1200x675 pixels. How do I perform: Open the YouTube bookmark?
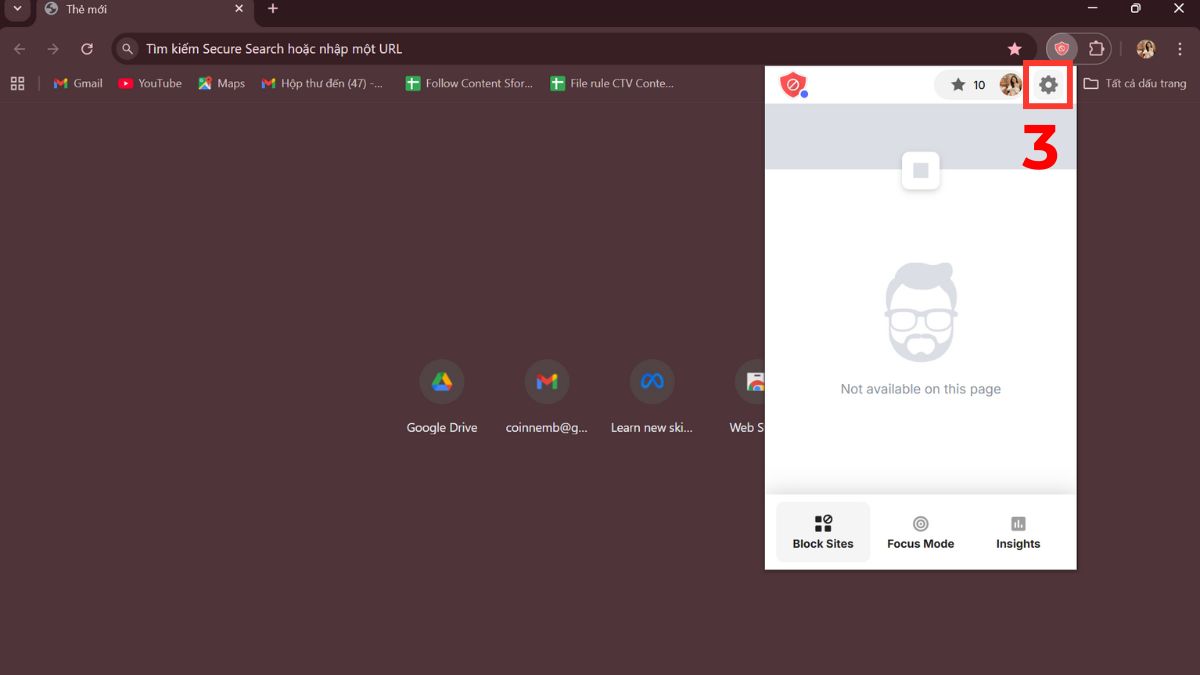click(x=149, y=83)
